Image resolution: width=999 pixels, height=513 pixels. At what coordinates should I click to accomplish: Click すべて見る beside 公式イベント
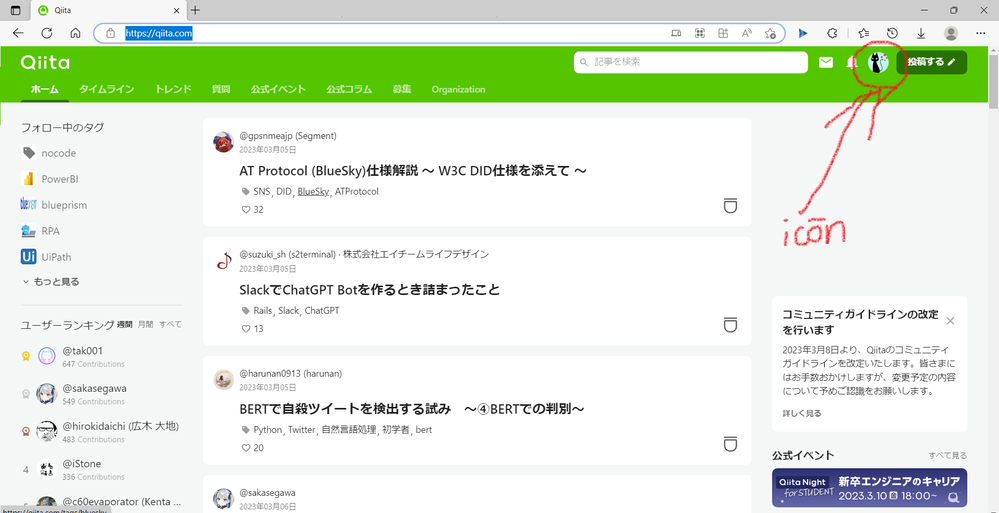pos(947,455)
